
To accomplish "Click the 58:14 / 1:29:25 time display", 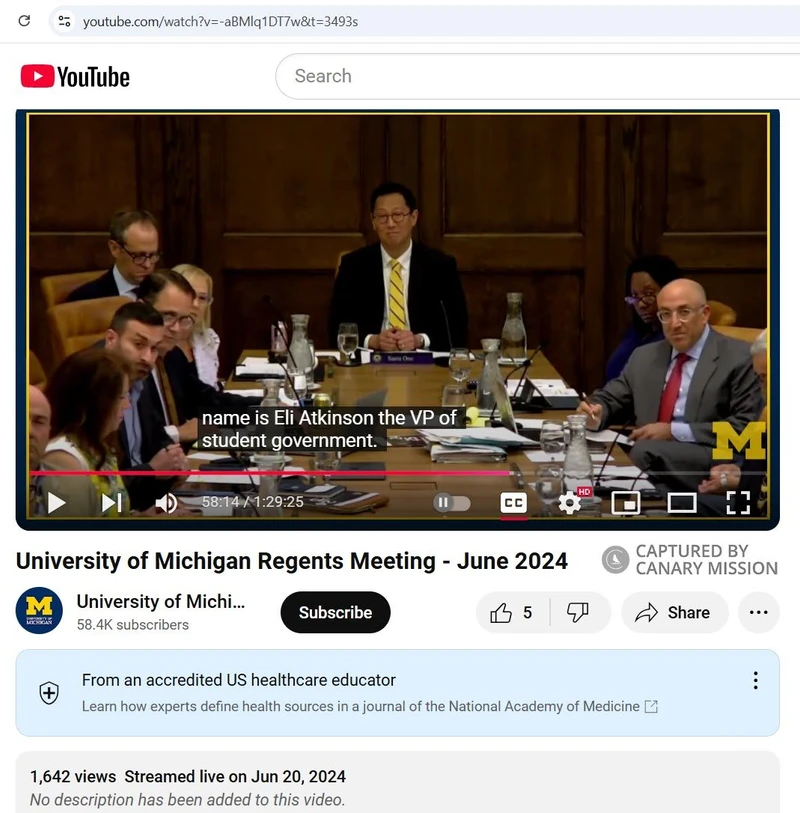I will [252, 502].
